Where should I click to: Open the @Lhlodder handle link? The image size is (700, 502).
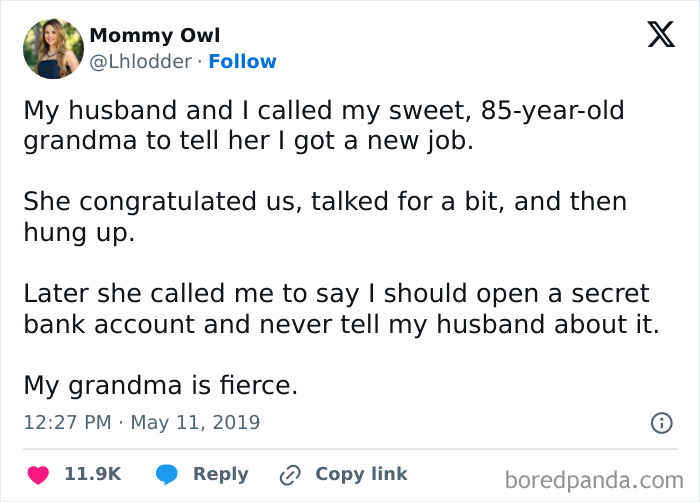(x=140, y=62)
